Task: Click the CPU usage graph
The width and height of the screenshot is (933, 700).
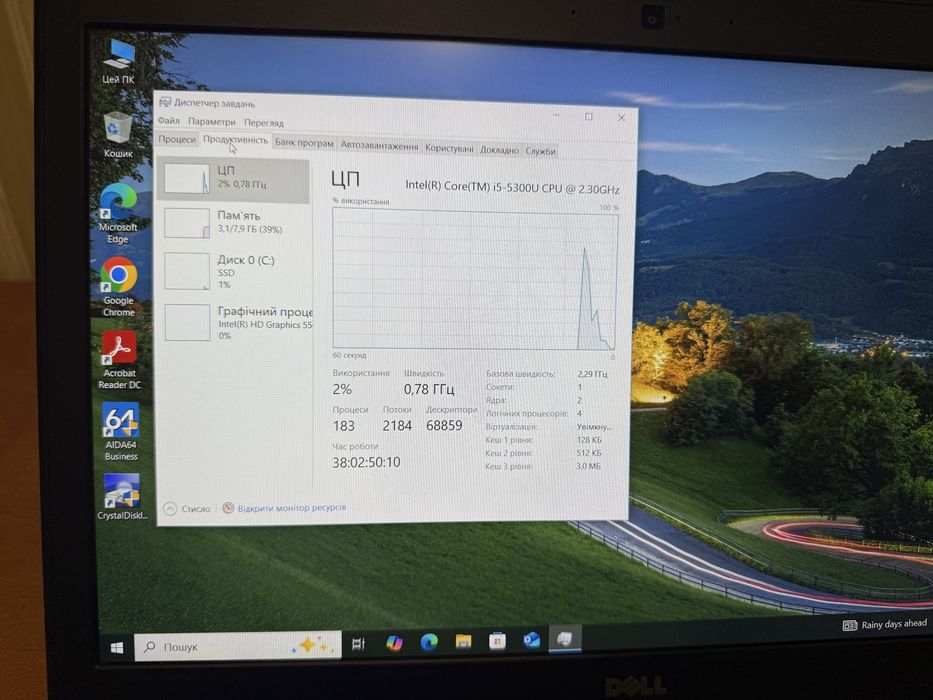Action: [x=475, y=279]
